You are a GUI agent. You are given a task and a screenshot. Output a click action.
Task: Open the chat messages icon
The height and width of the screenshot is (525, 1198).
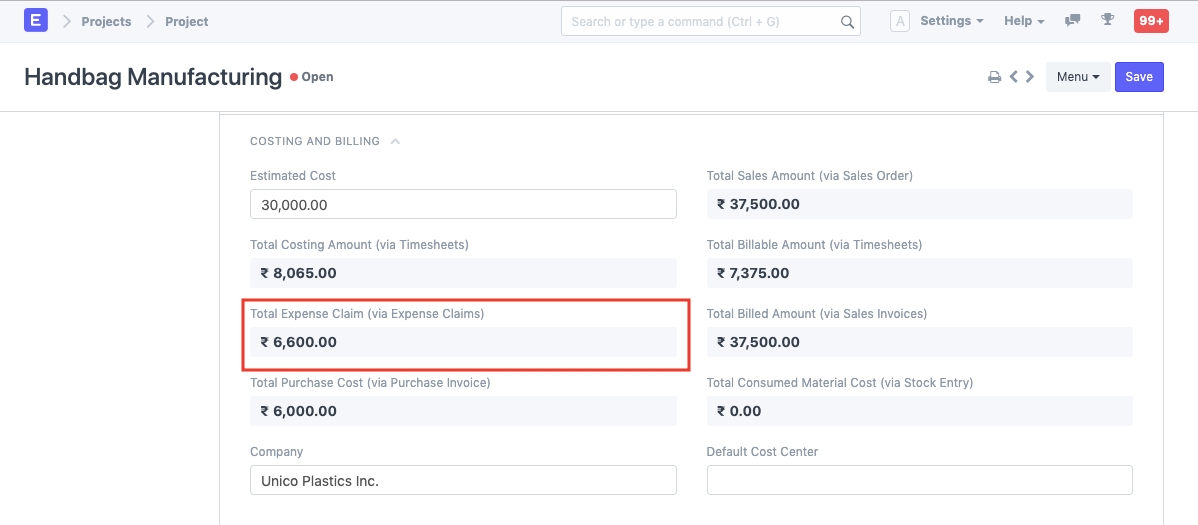tap(1073, 21)
